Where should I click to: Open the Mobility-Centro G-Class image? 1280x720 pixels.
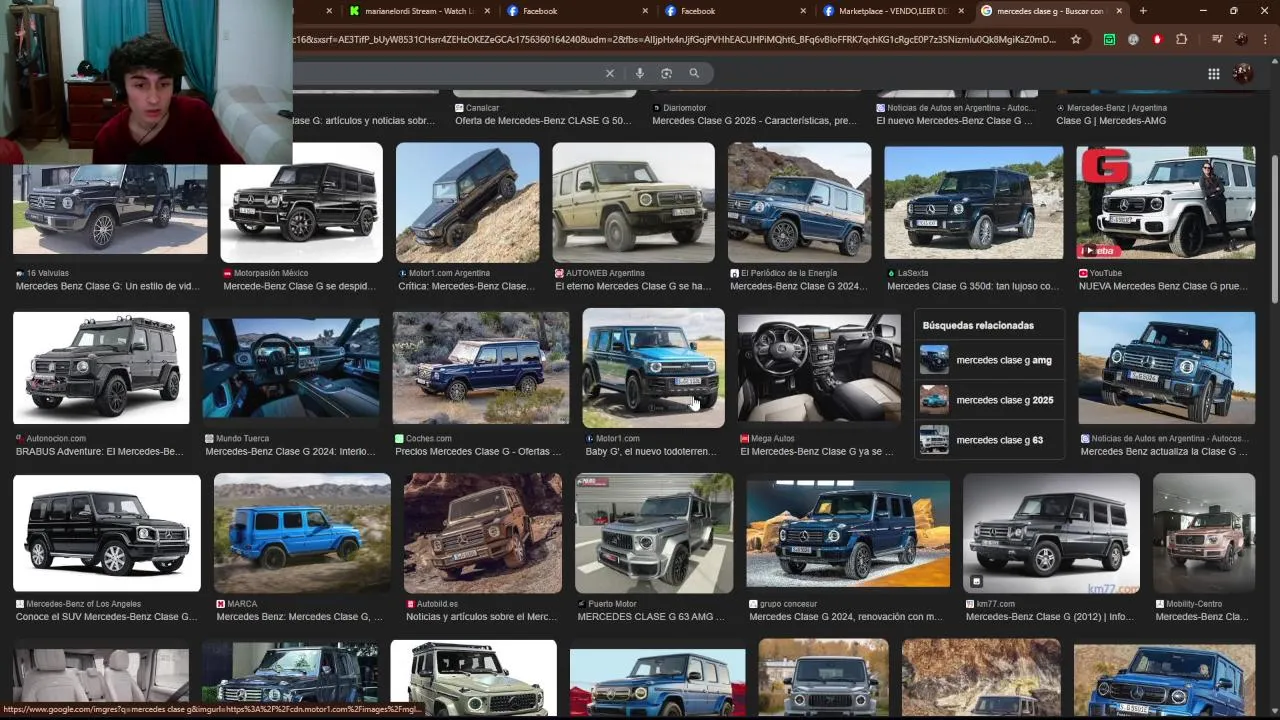1204,533
